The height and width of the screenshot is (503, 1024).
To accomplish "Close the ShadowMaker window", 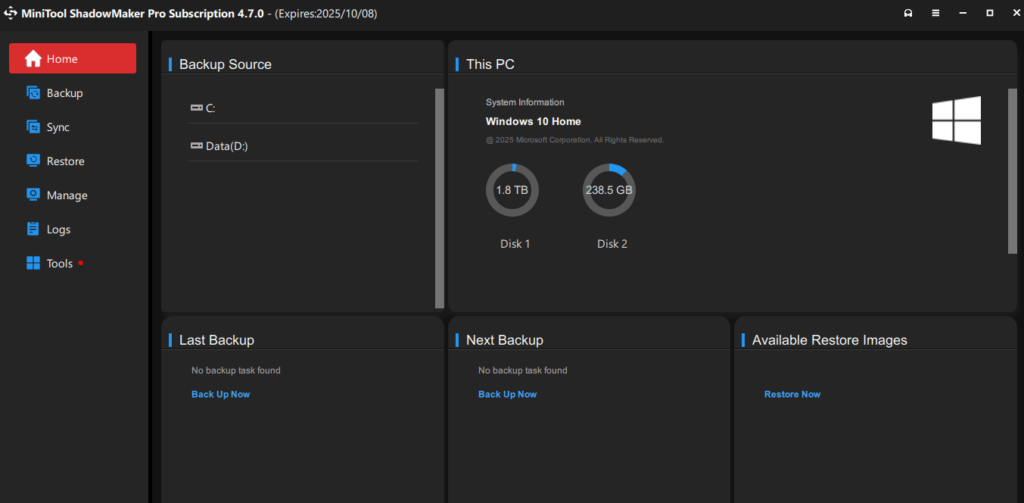I will click(1016, 13).
